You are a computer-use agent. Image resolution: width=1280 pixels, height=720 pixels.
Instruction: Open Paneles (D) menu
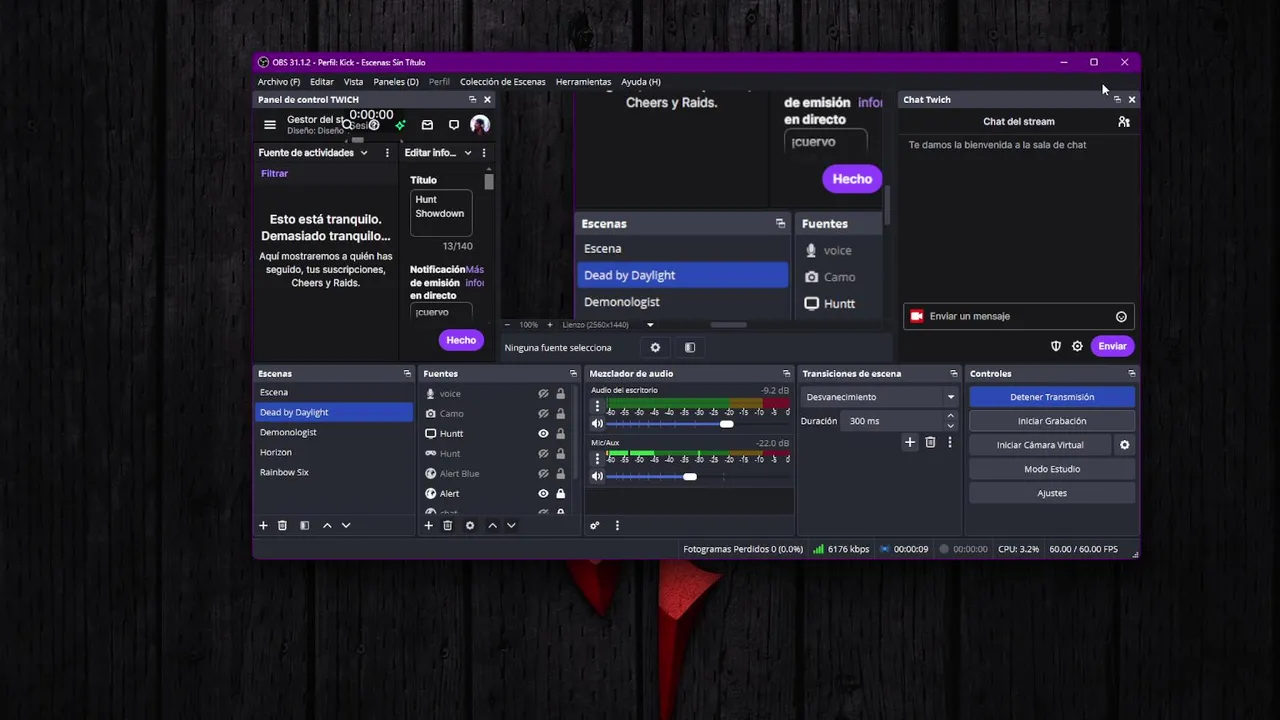(x=396, y=82)
